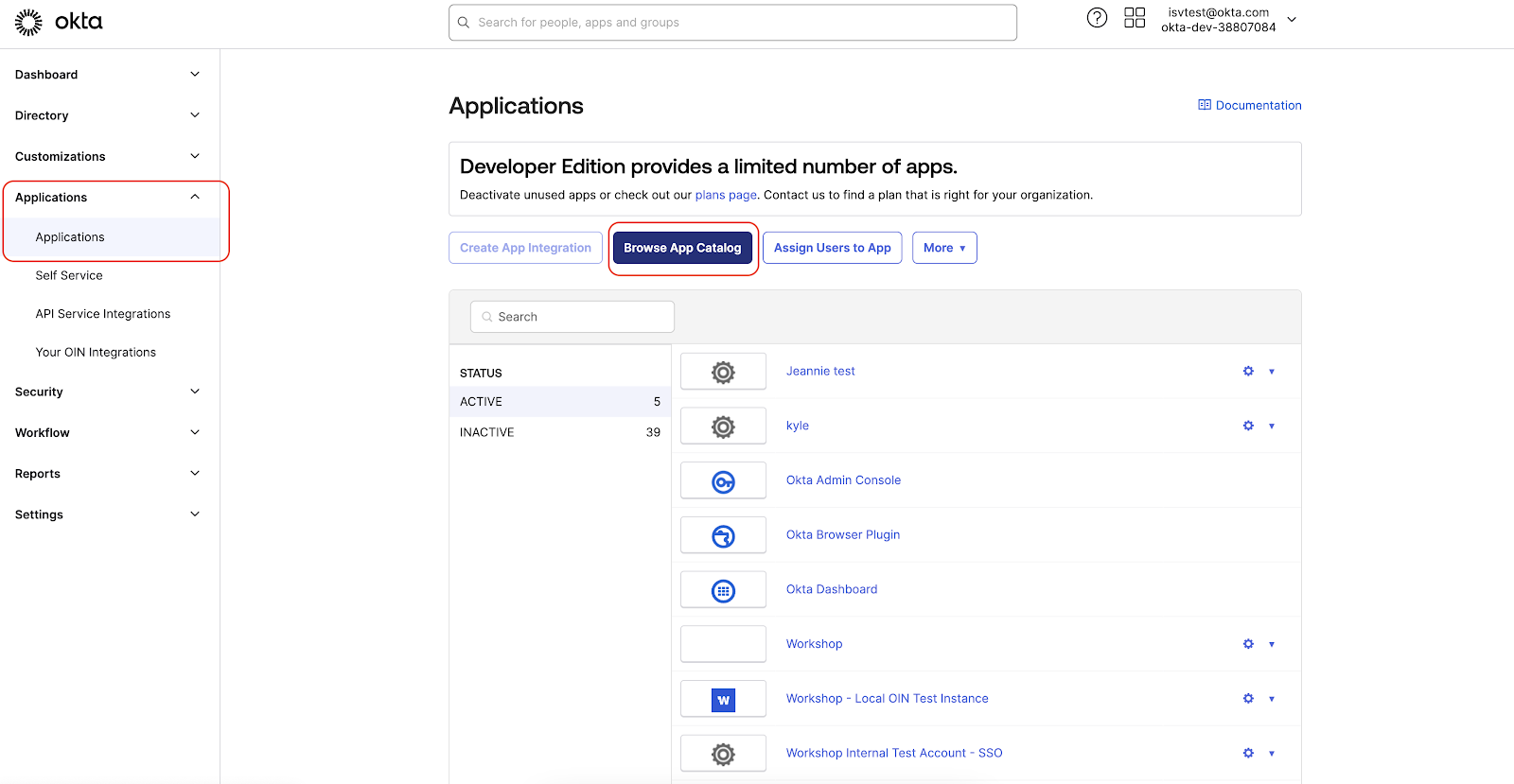Click the Okta logo
Viewport: 1514px width, 784px height.
click(x=59, y=22)
